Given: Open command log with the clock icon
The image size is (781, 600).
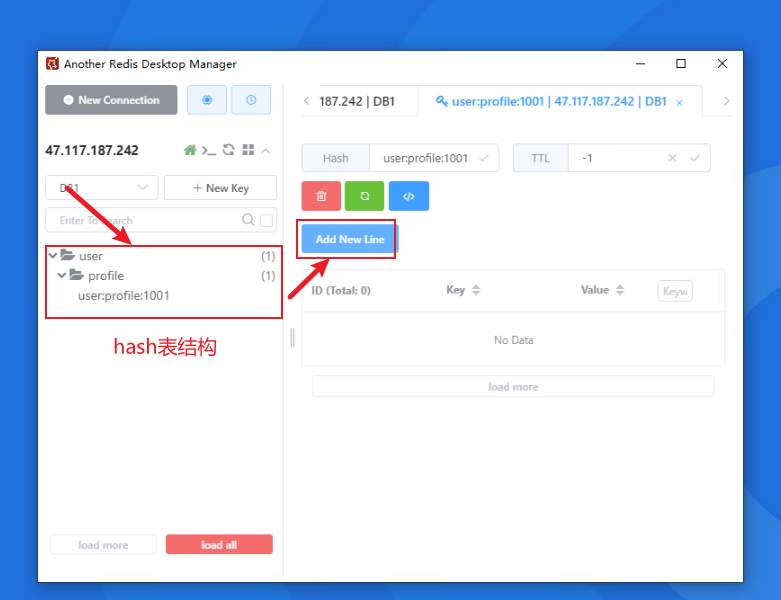Looking at the screenshot, I should [x=251, y=100].
